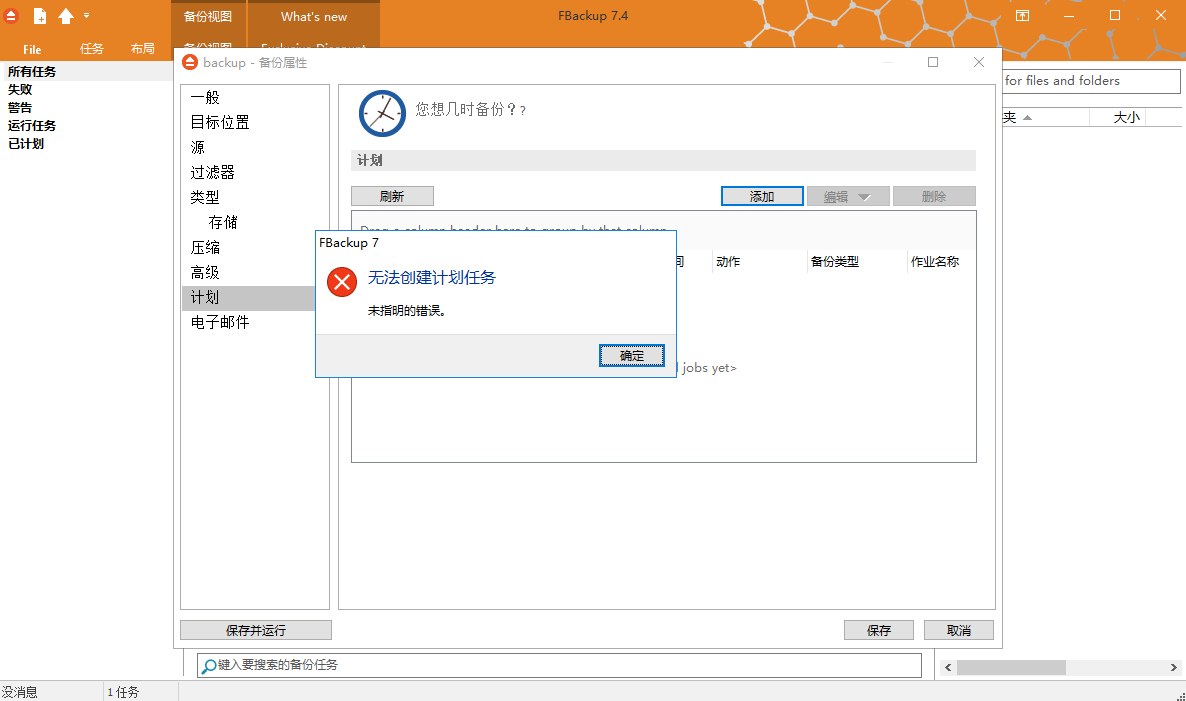Open the 压缩 page in backup properties
Viewport: 1186px width, 701px height.
205,247
